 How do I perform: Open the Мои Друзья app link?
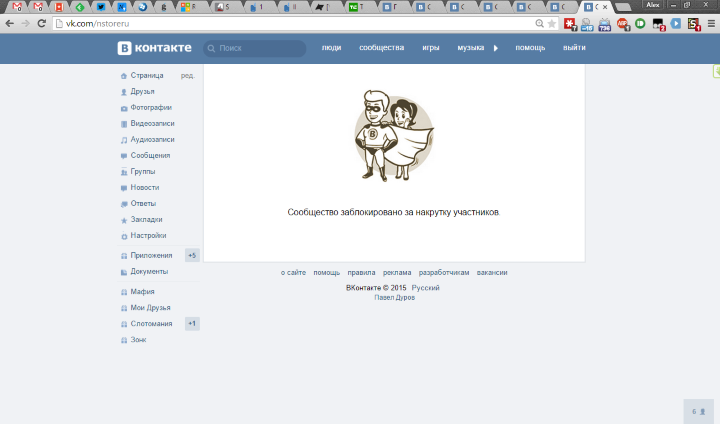(150, 308)
